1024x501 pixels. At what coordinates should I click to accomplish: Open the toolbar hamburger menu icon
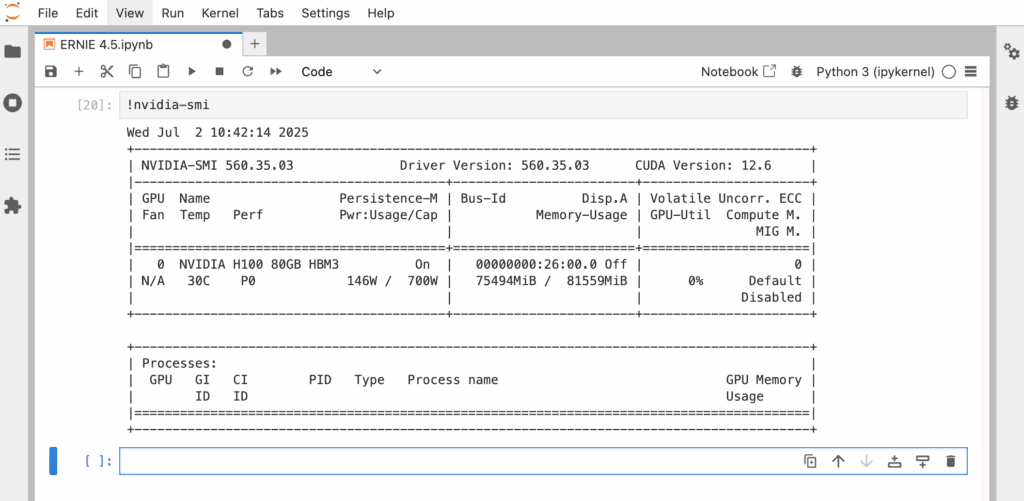[x=970, y=72]
